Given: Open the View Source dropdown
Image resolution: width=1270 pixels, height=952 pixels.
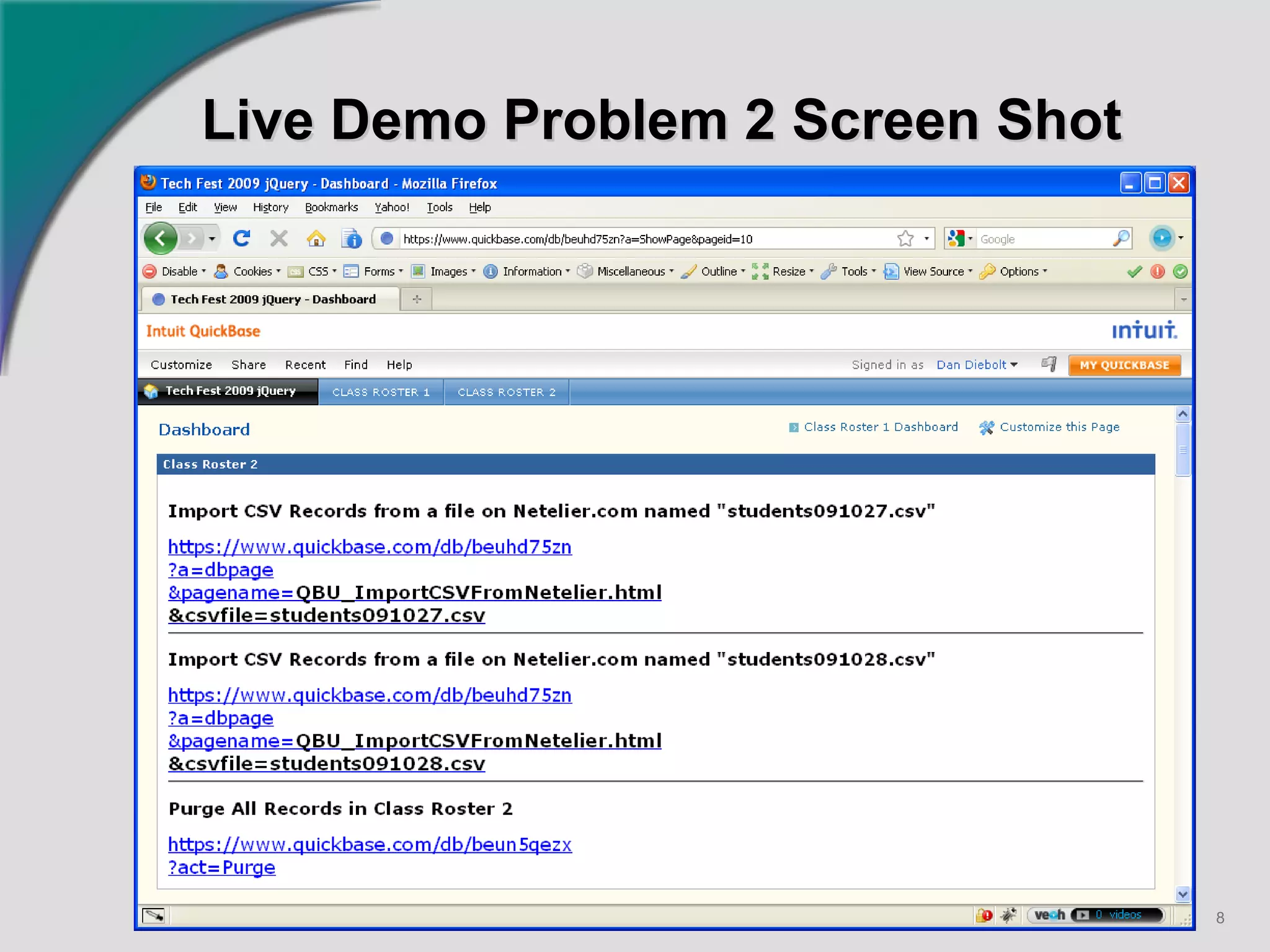Looking at the screenshot, I should 928,271.
